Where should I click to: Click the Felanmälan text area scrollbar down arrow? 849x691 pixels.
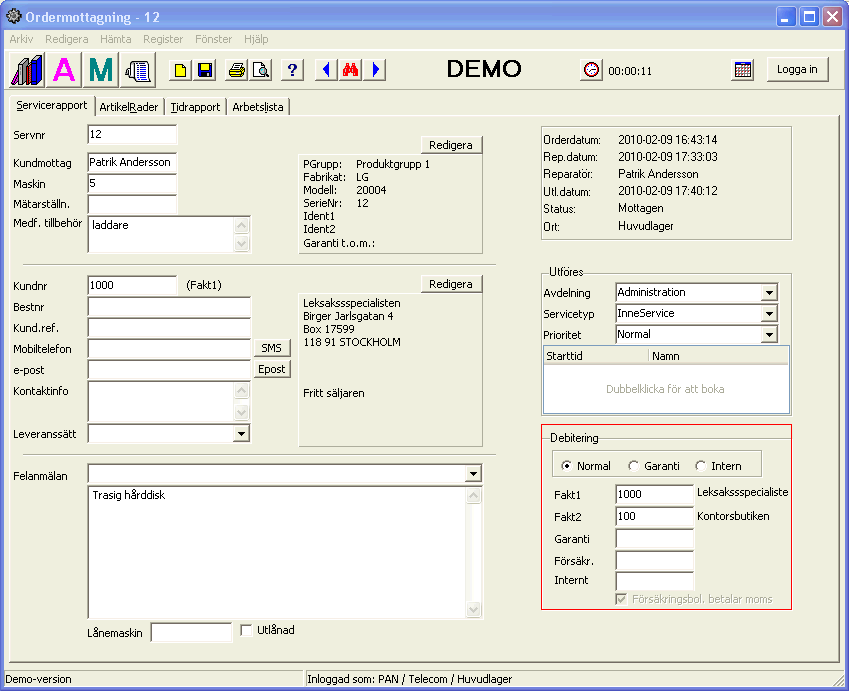[474, 610]
